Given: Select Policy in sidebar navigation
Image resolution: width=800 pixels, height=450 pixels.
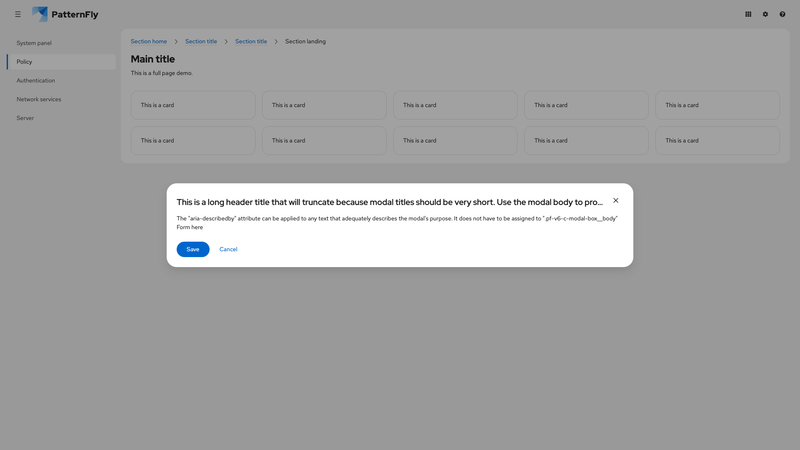Looking at the screenshot, I should pyautogui.click(x=61, y=62).
